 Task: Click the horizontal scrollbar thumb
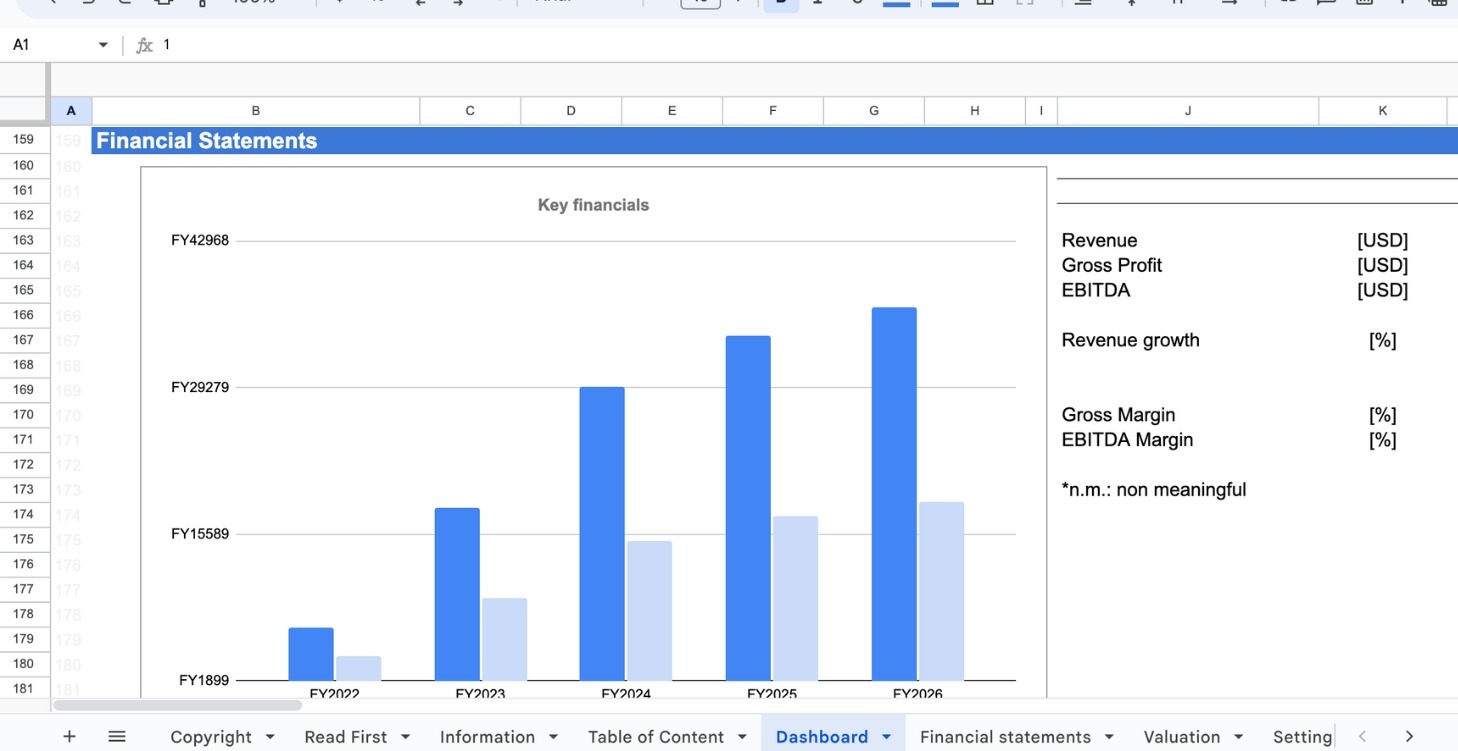[x=178, y=705]
